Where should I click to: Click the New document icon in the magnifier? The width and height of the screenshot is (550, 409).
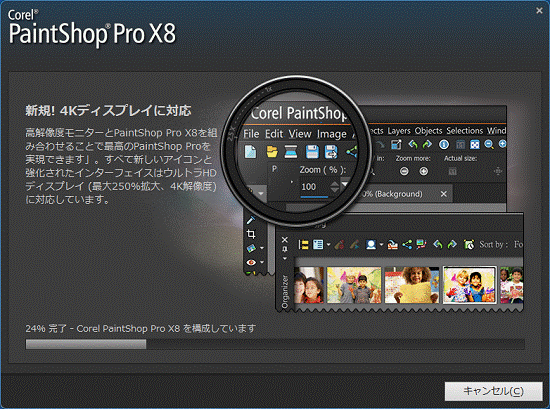250,152
